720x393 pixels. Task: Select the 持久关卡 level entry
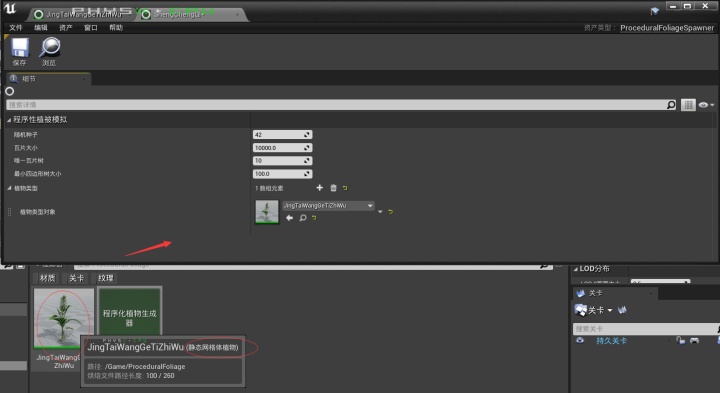[x=611, y=341]
